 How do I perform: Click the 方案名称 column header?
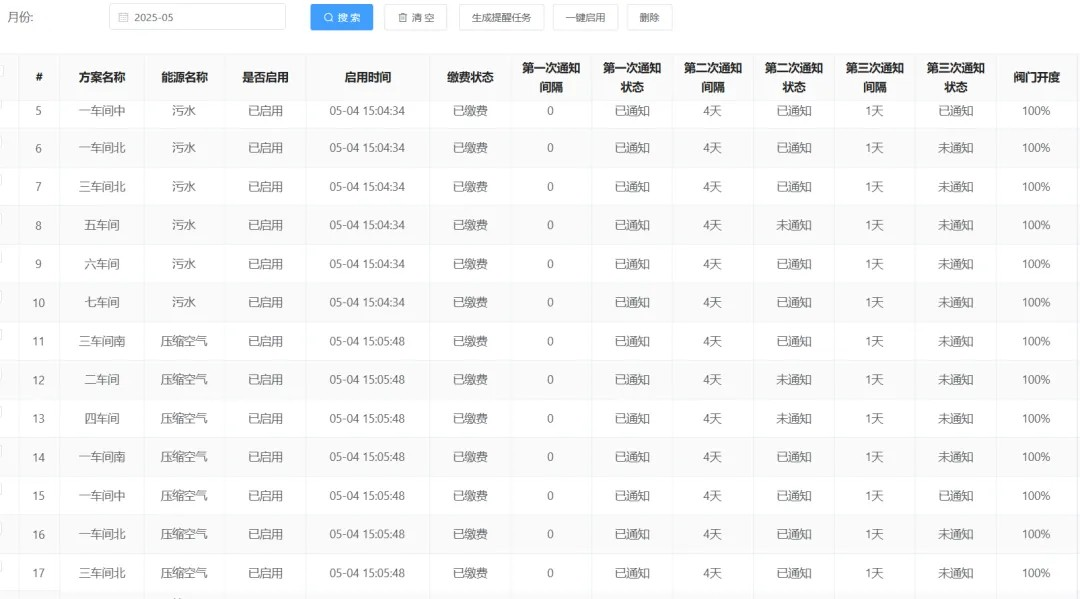(102, 77)
